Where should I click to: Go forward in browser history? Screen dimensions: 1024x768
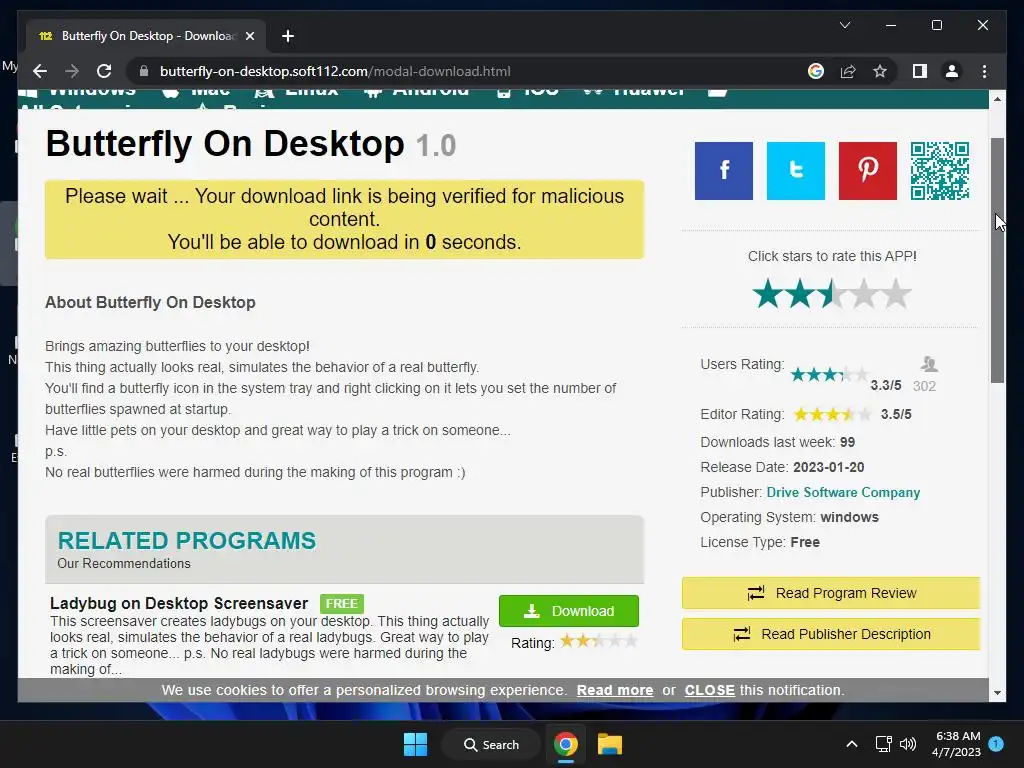point(72,71)
